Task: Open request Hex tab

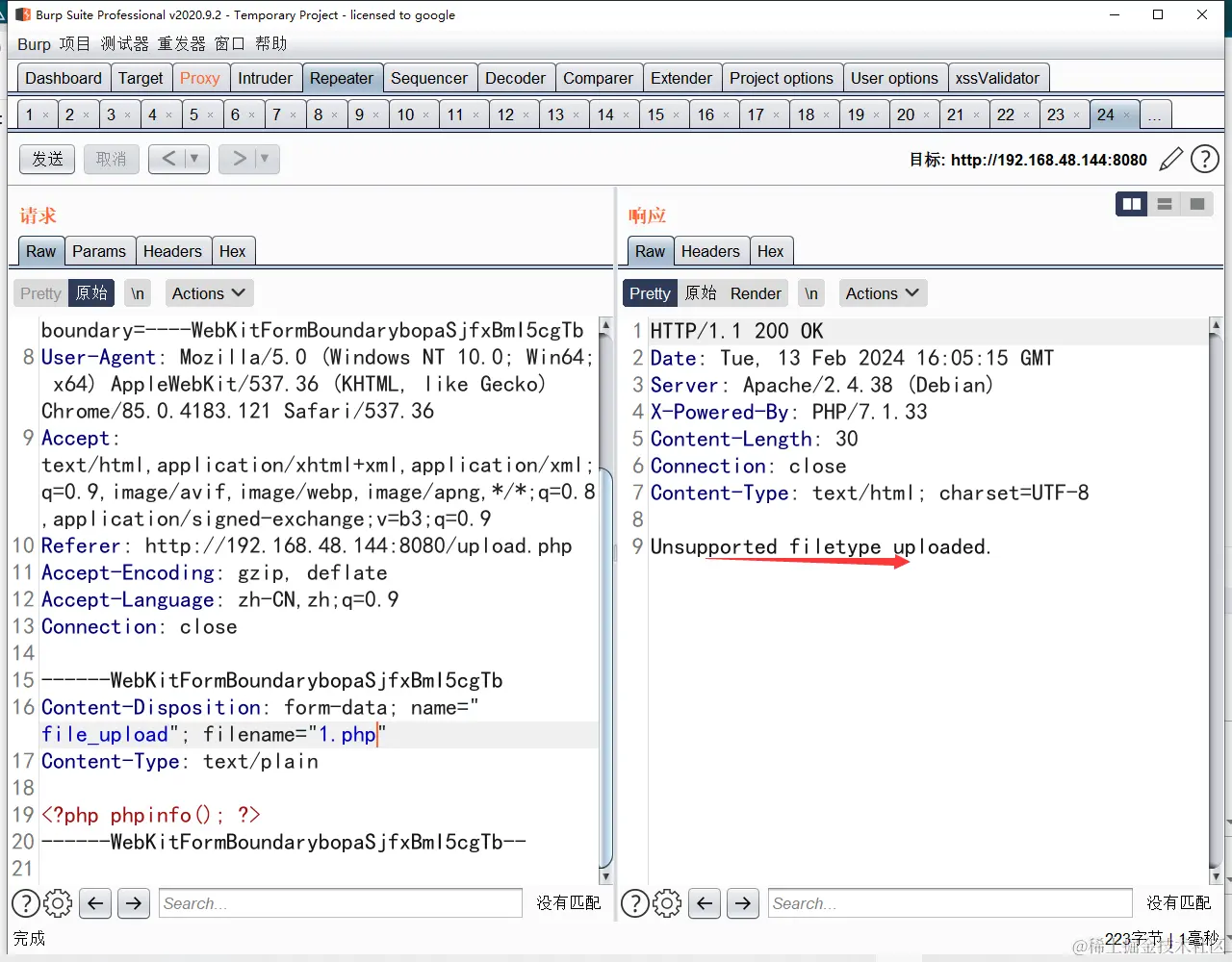Action: (x=233, y=252)
